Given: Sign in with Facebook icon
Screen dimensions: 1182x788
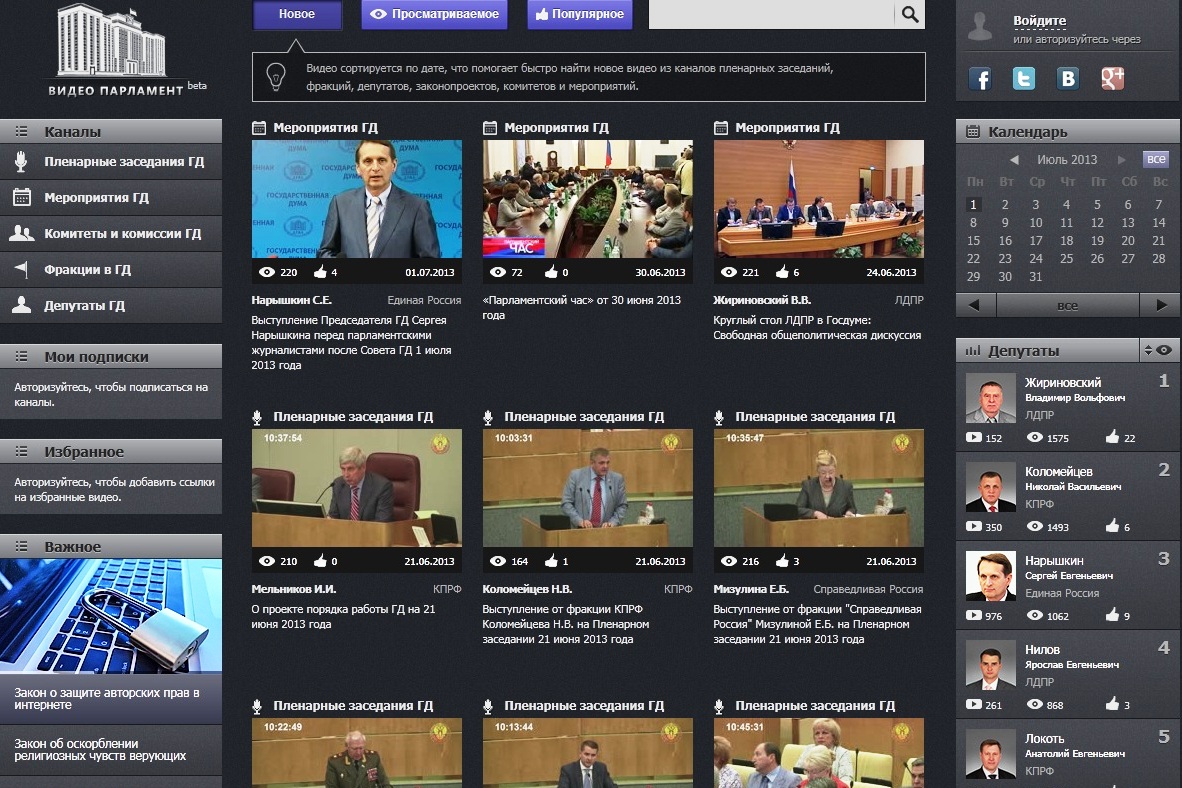Looking at the screenshot, I should (979, 78).
